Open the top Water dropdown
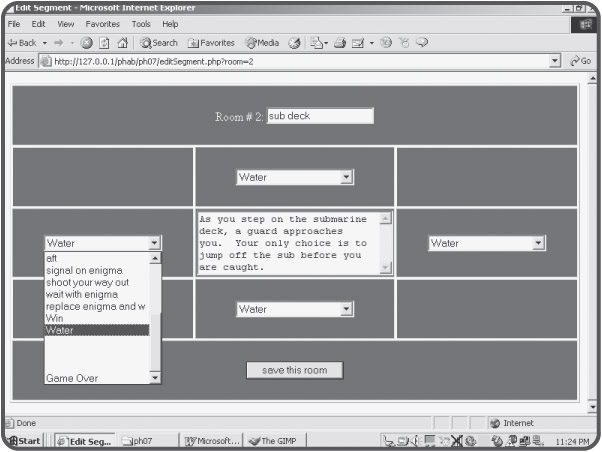This screenshot has width=602, height=452. pyautogui.click(x=295, y=177)
